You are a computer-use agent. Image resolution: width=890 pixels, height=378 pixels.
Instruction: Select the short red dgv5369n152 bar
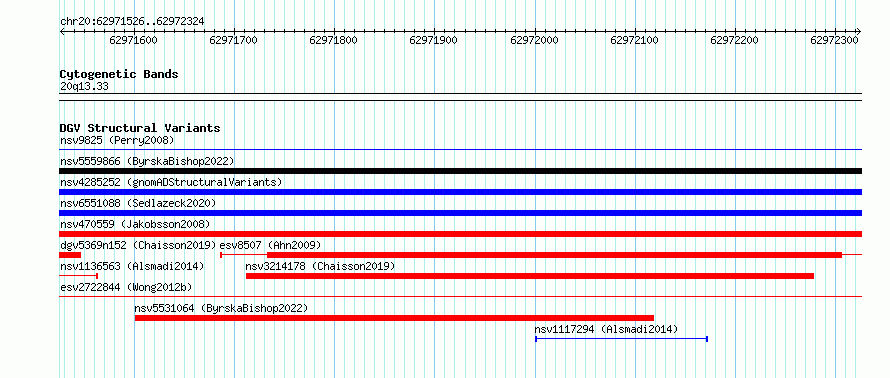click(70, 255)
